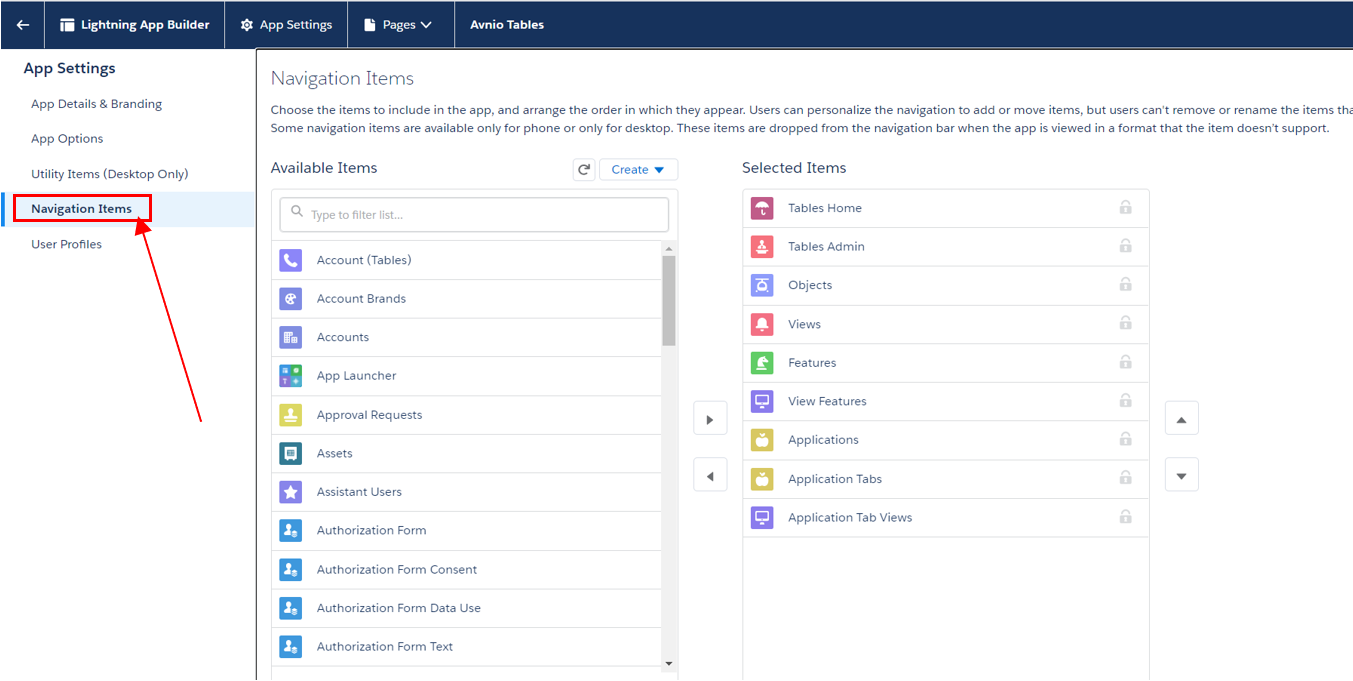Toggle lock icon on Views row
Viewport: 1353px width, 681px height.
click(x=1125, y=324)
